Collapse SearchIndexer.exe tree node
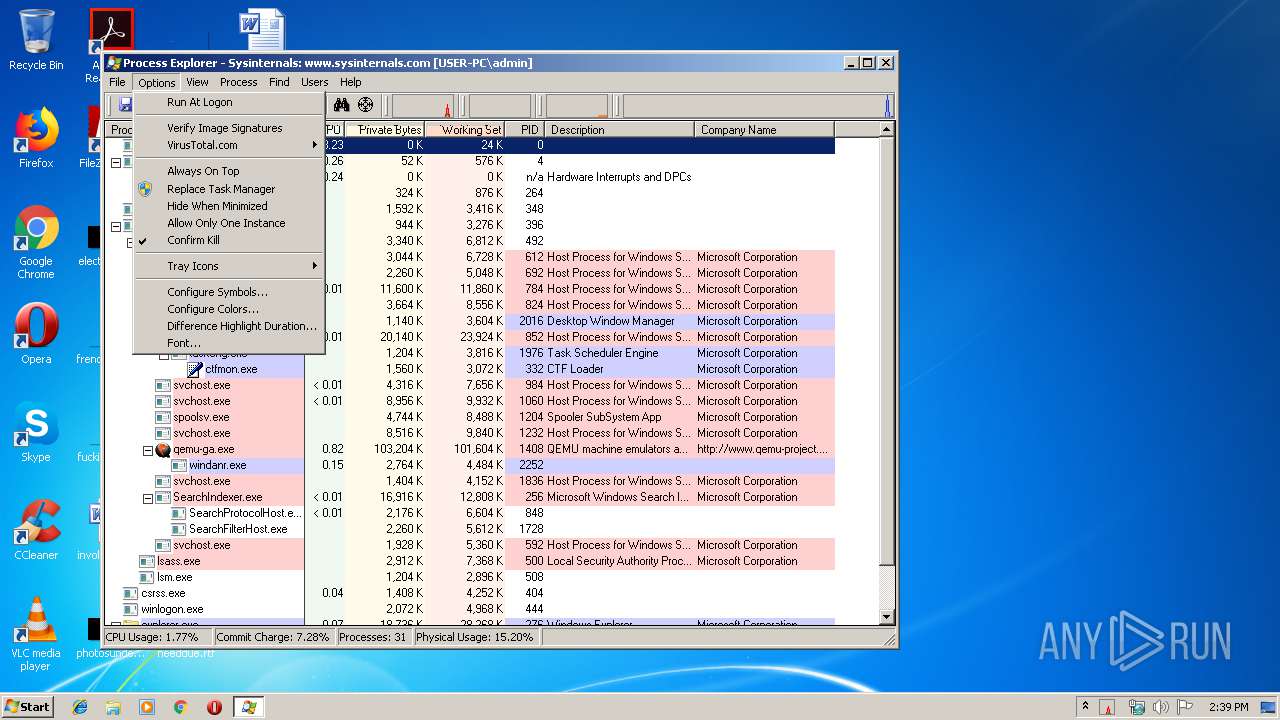The height and width of the screenshot is (720, 1280). pos(148,498)
